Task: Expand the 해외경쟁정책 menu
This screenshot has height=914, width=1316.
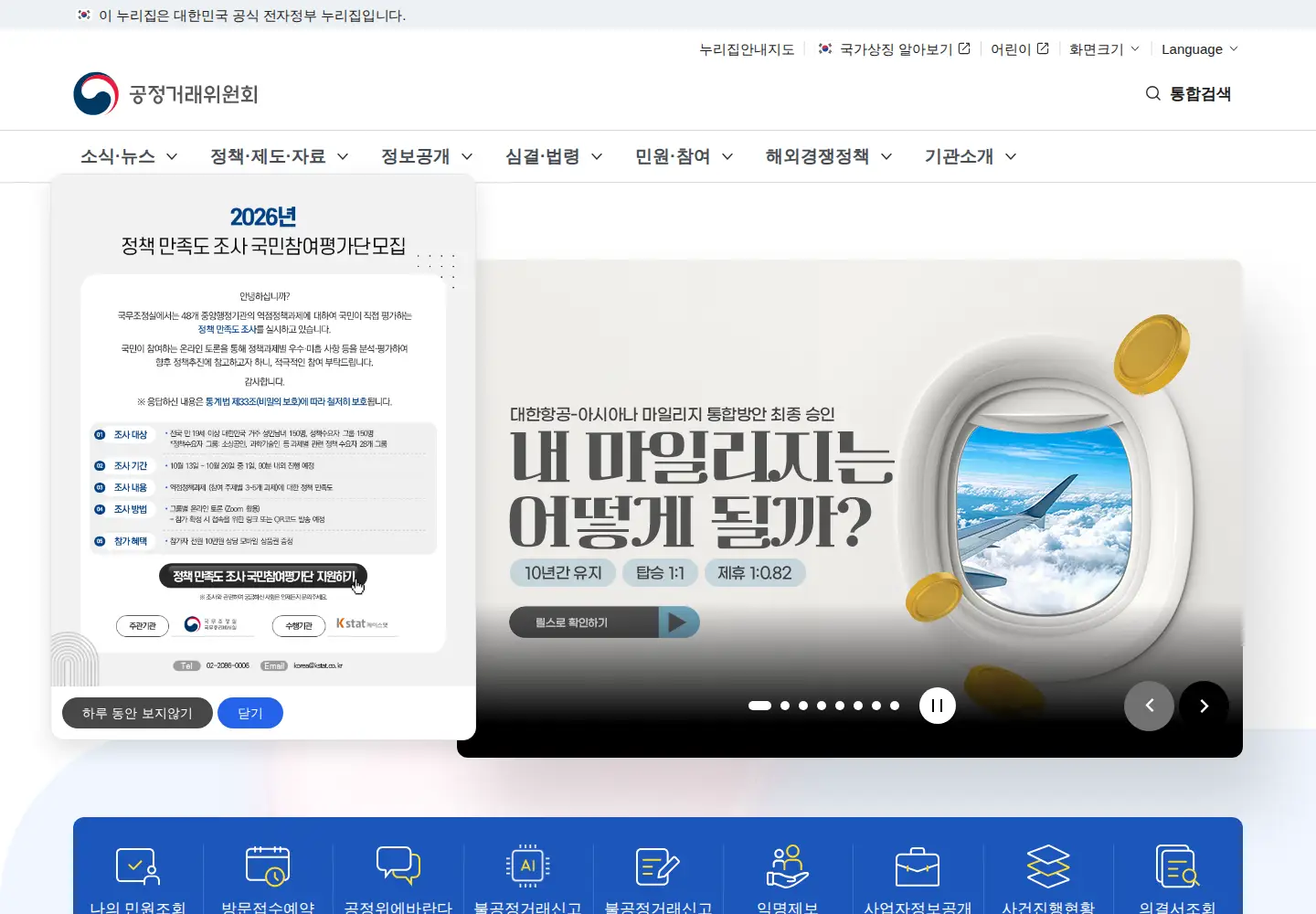Action: click(829, 156)
